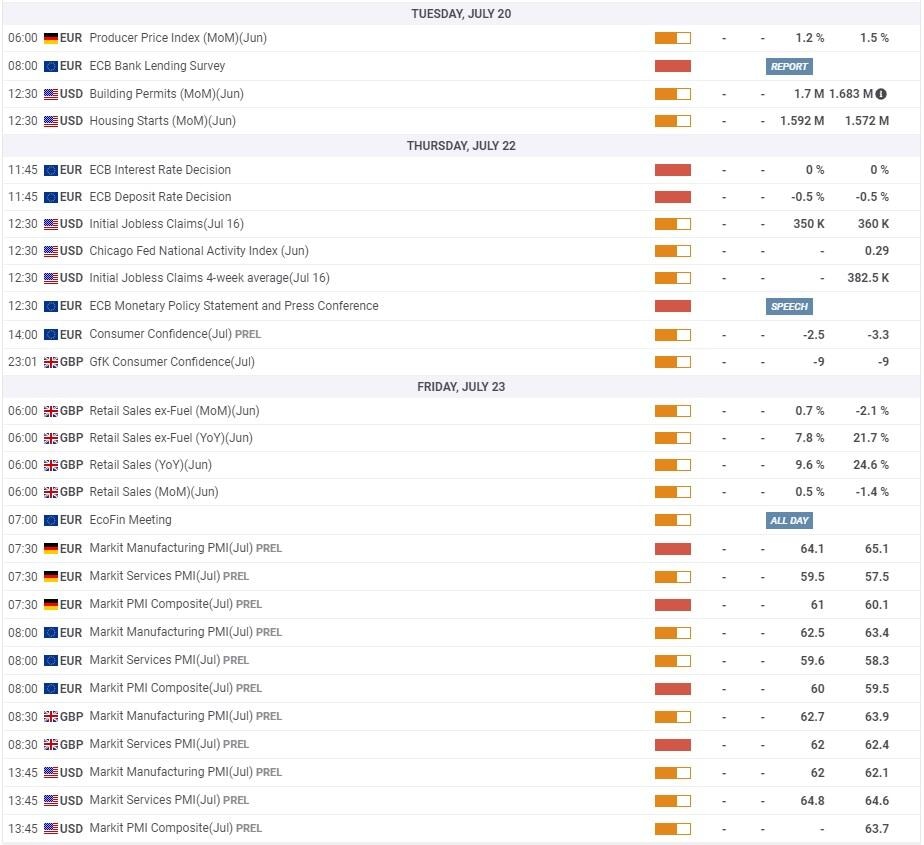Click the red volatility bar on ECB Deposit Rate Decision
Screen dimensions: 924x845
[x=671, y=197]
